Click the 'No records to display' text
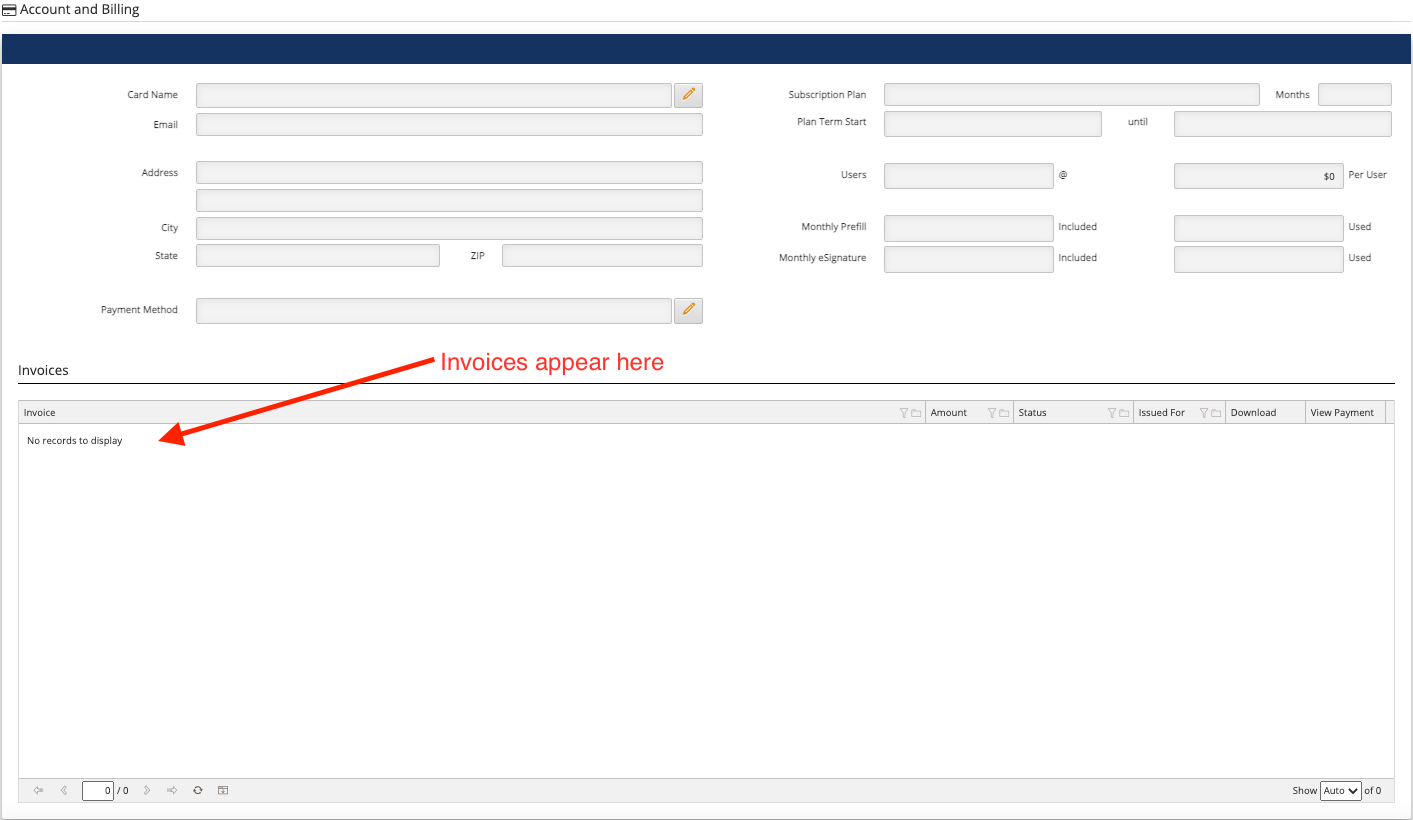This screenshot has width=1413, height=820. [x=75, y=440]
